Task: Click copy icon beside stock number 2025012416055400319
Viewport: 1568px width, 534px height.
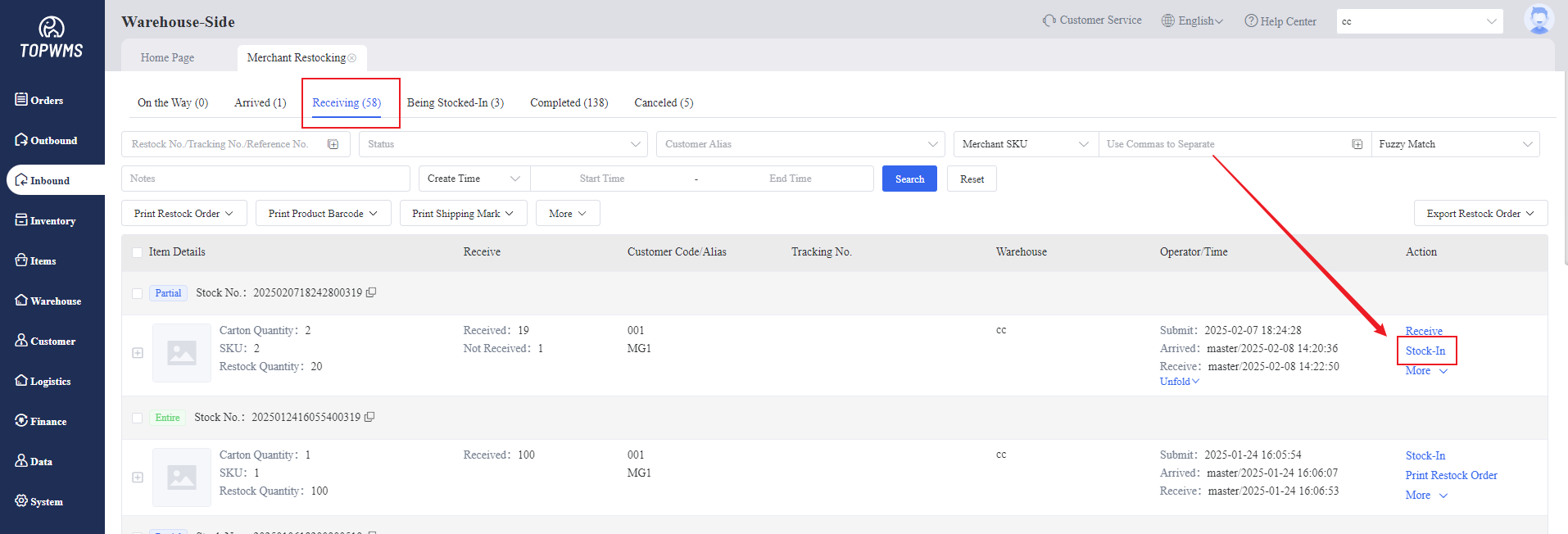Action: [369, 417]
